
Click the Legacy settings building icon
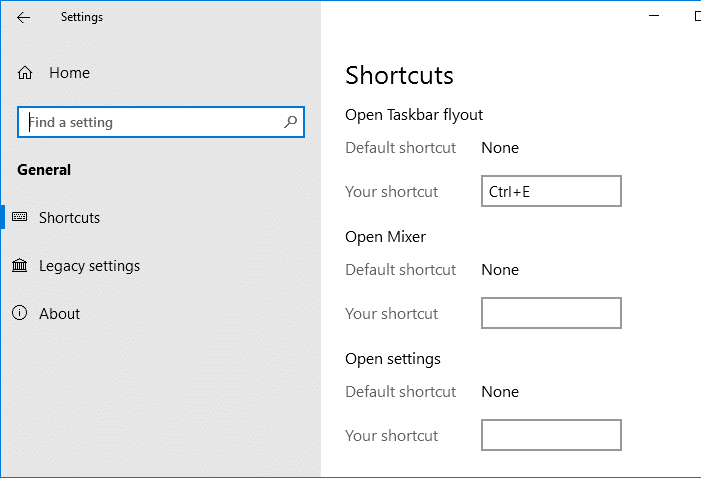tap(20, 265)
